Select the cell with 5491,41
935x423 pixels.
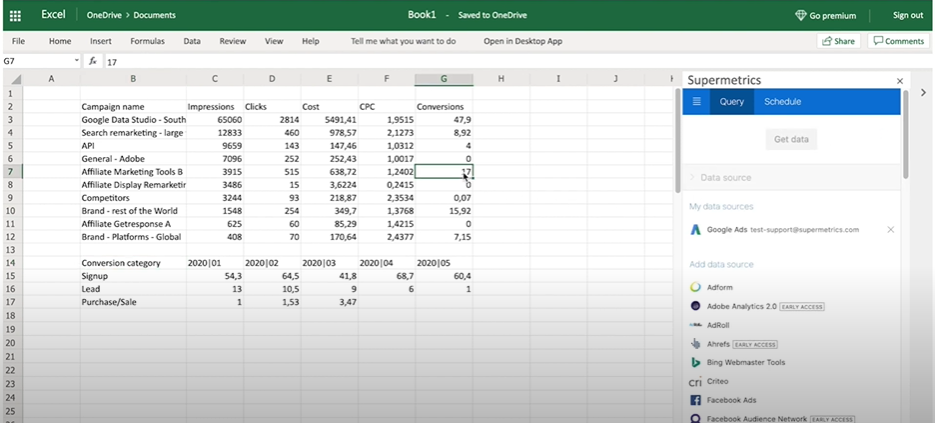[x=329, y=119]
